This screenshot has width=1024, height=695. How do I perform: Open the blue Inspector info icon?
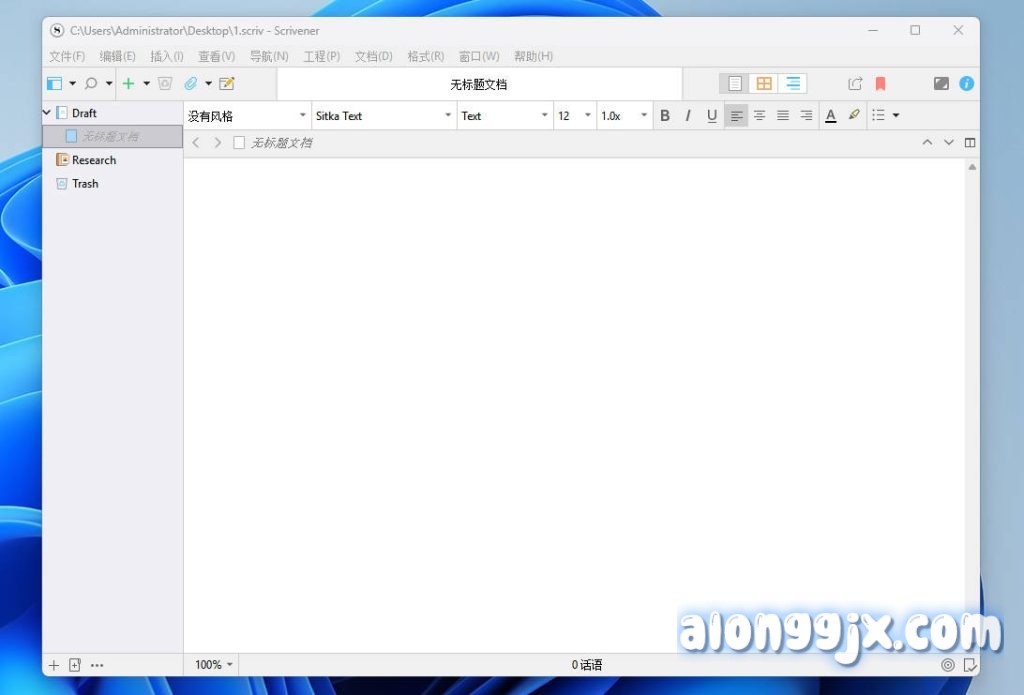pos(967,84)
